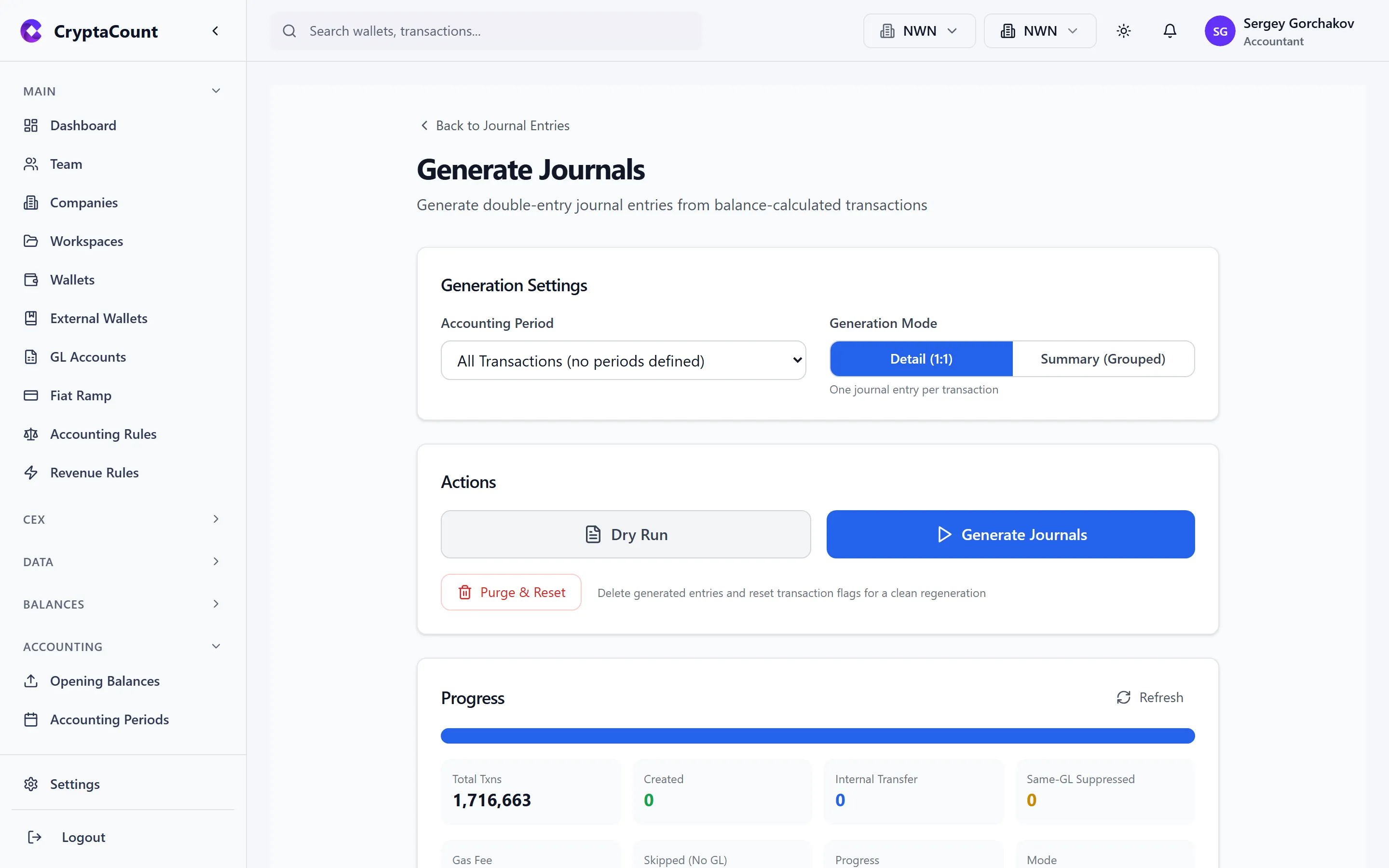This screenshot has height=868, width=1389.
Task: Click the notifications bell icon
Action: [1170, 30]
